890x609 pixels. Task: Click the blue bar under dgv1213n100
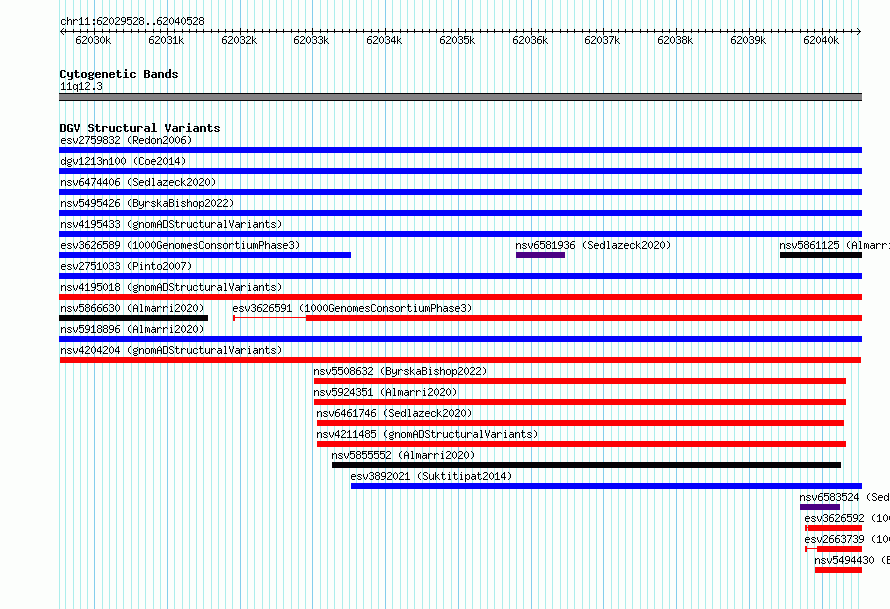coord(460,171)
